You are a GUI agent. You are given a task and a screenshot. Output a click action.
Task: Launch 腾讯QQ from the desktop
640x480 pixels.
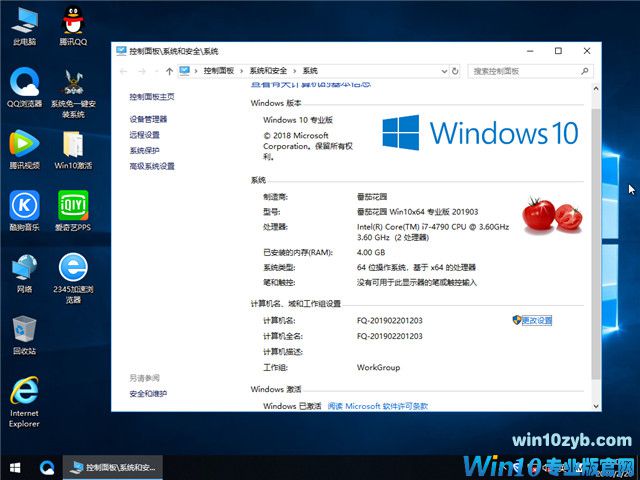[73, 26]
